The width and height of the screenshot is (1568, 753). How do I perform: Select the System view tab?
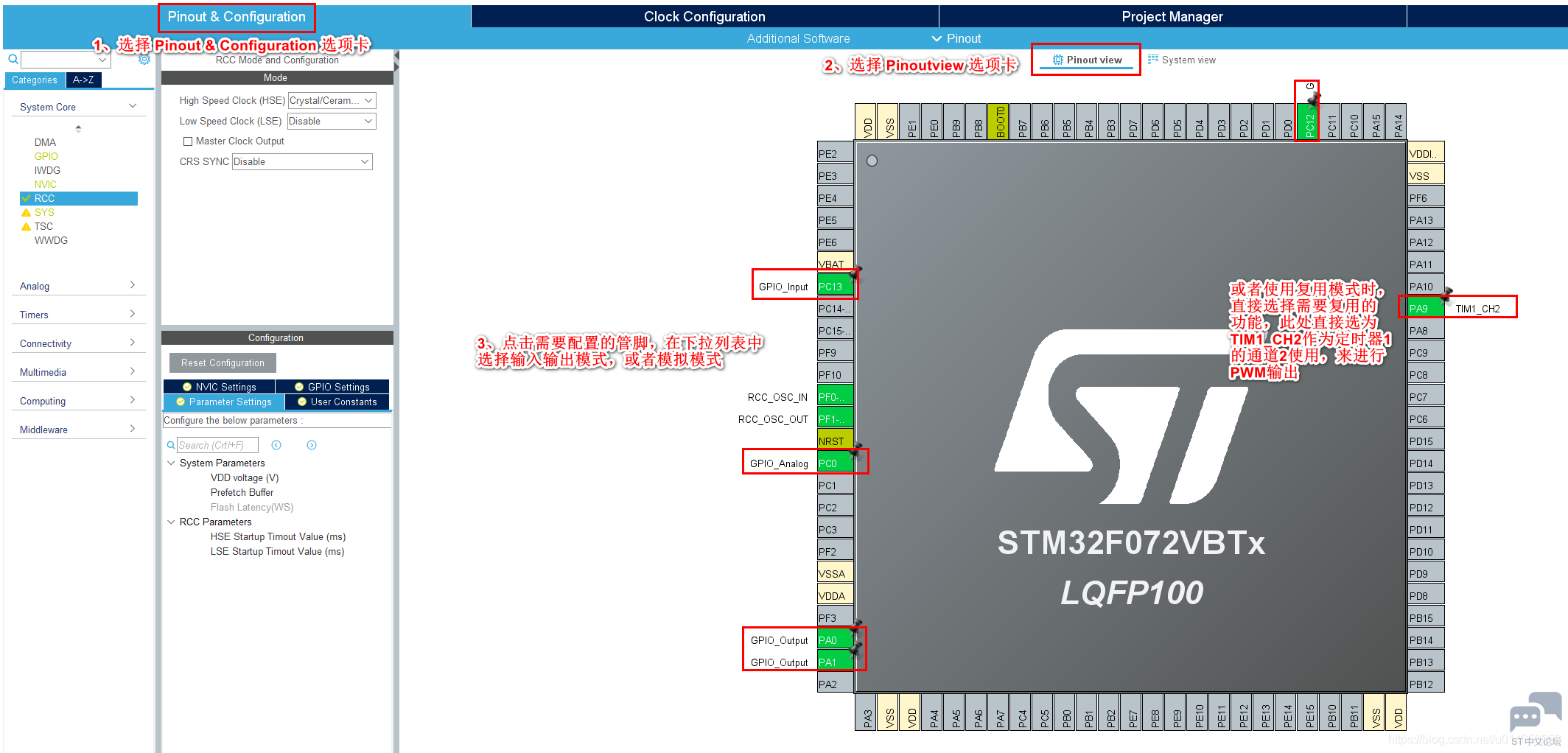tap(1182, 60)
